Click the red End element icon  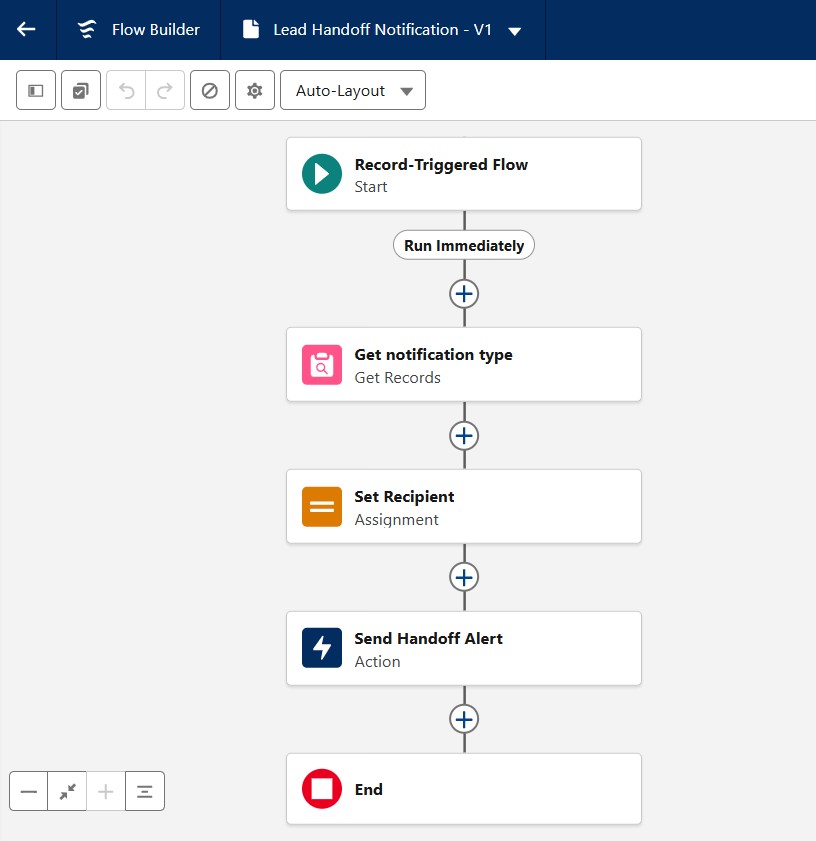pyautogui.click(x=321, y=789)
